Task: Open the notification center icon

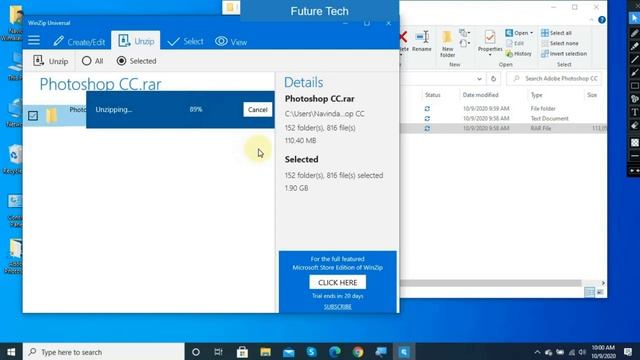Action: [628, 352]
